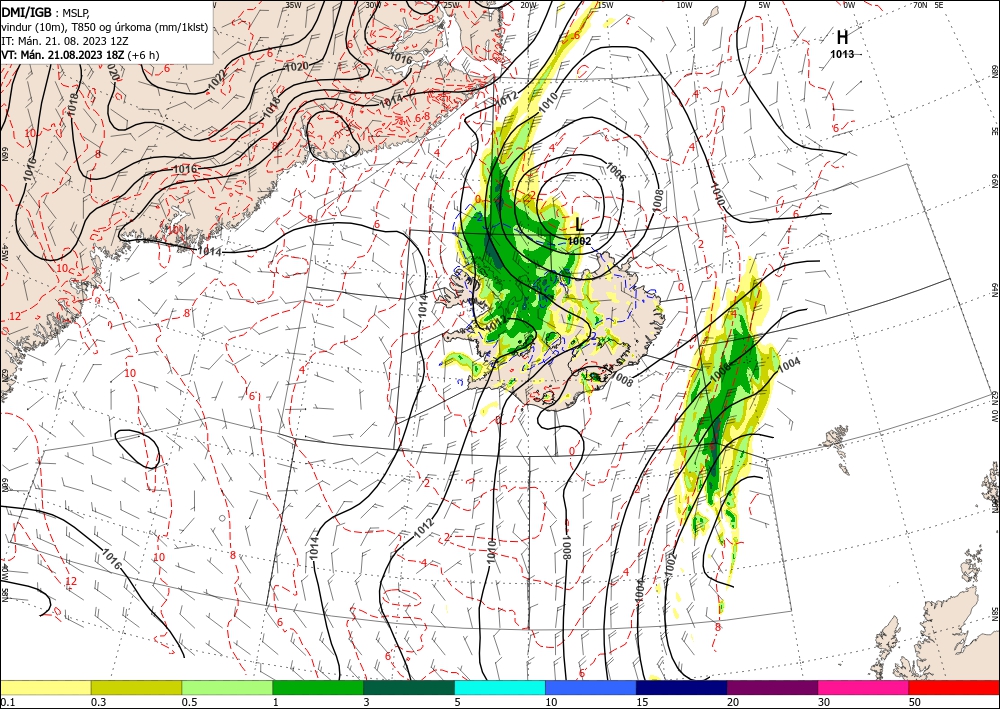The height and width of the screenshot is (709, 1000).
Task: Click the '15' legend scale value
Action: (x=642, y=702)
